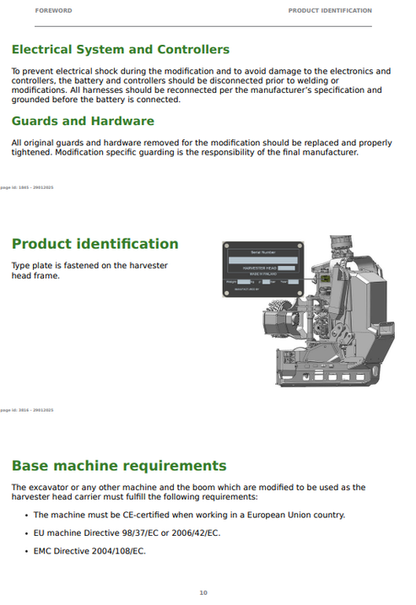Click the page id label above Product identification

[27, 188]
